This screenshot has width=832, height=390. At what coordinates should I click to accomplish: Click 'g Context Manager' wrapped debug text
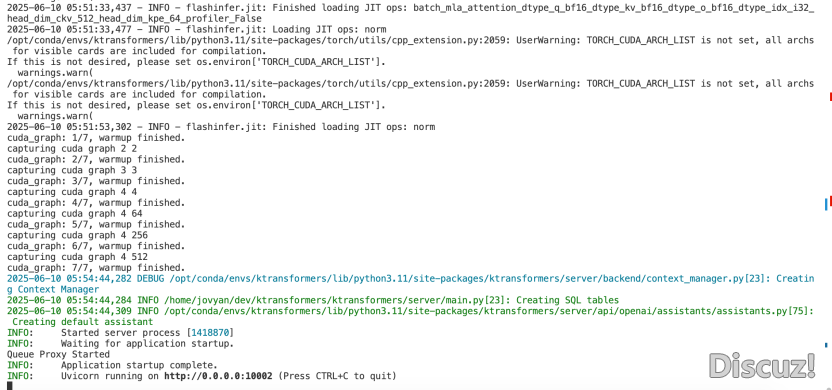53,290
